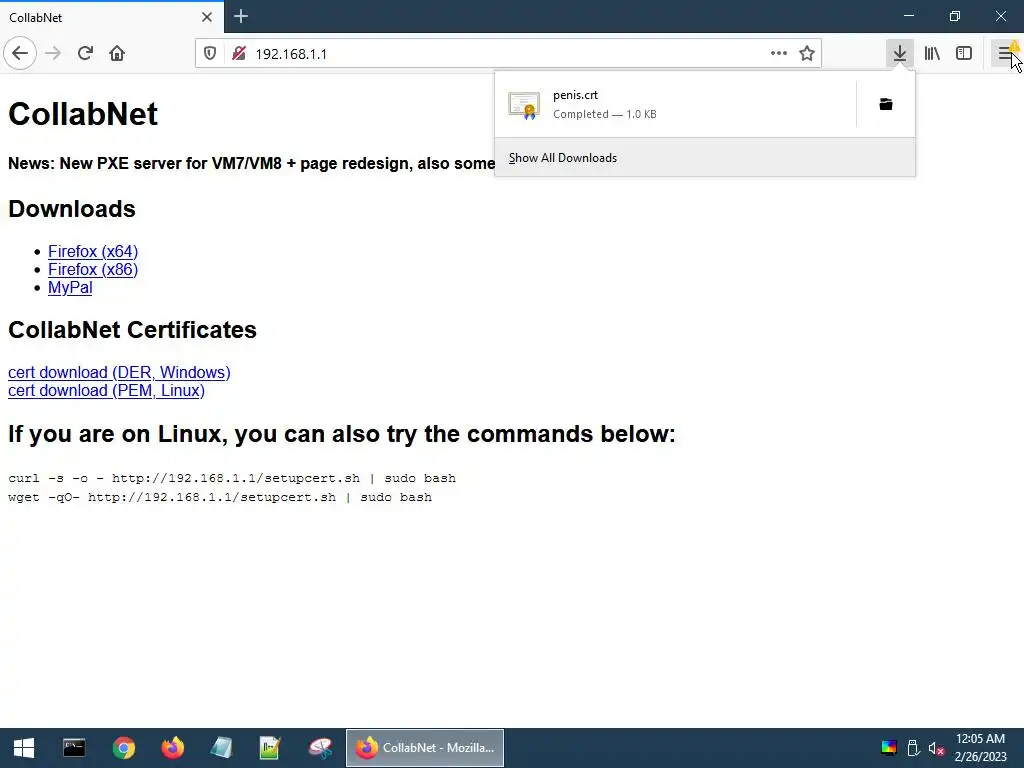Show sidebars toolbar icon
The height and width of the screenshot is (768, 1024).
point(964,53)
